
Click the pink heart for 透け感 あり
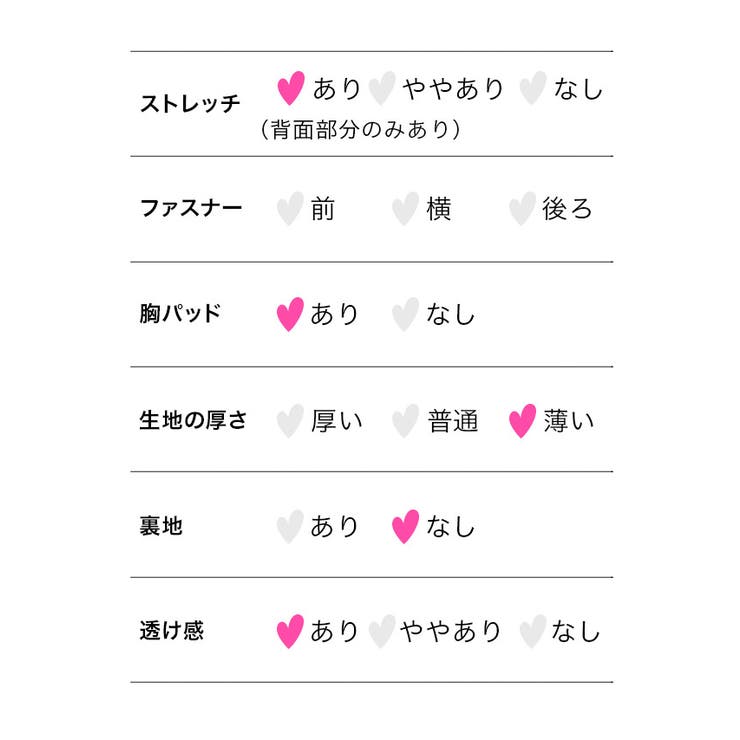[x=289, y=631]
